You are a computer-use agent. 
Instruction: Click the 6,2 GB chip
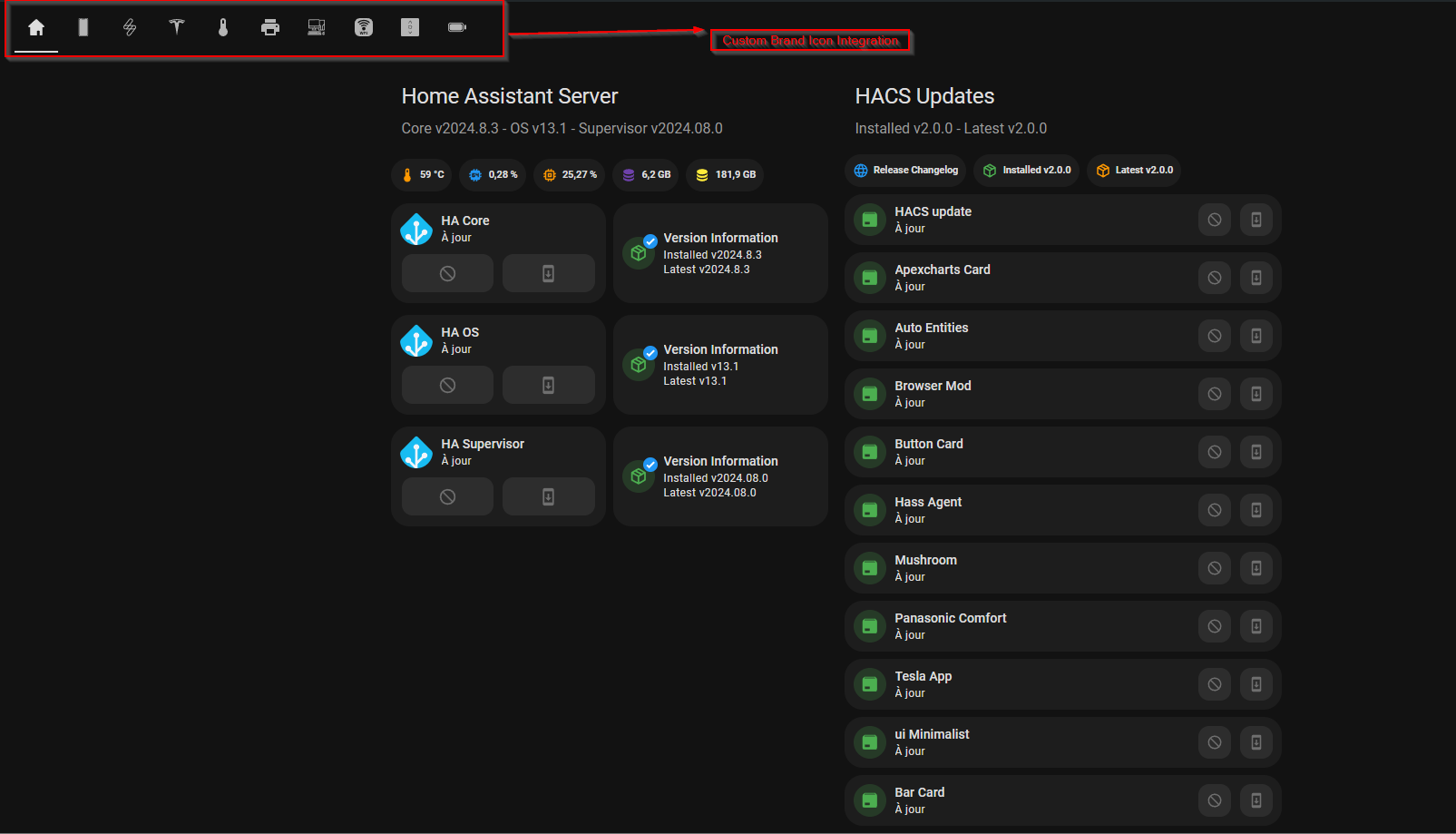pyautogui.click(x=646, y=174)
